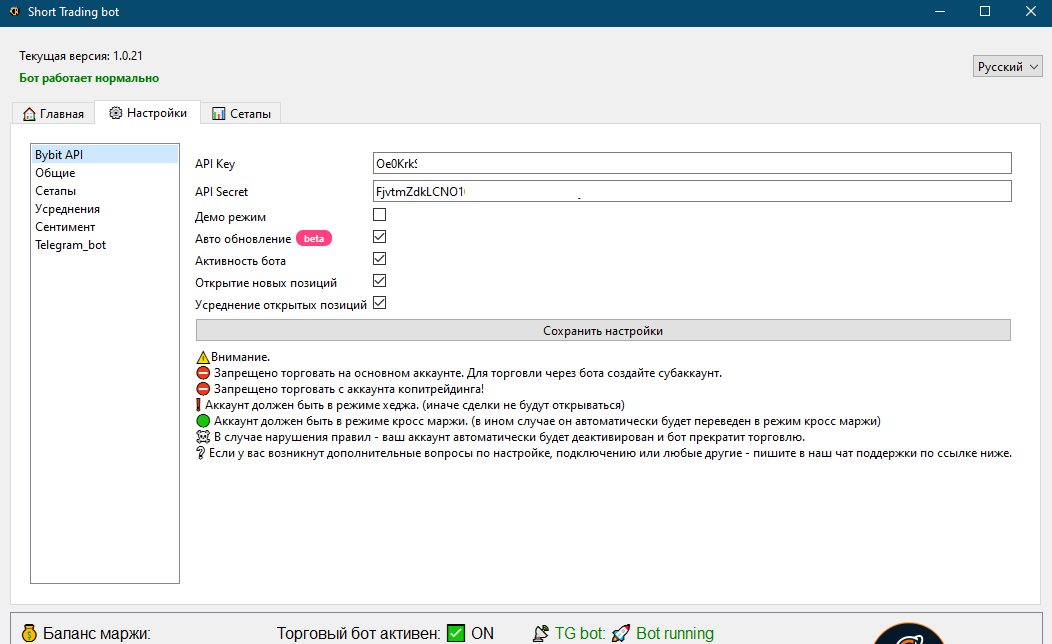Maximize the Short Trading bot window
The height and width of the screenshot is (644, 1052).
point(985,11)
